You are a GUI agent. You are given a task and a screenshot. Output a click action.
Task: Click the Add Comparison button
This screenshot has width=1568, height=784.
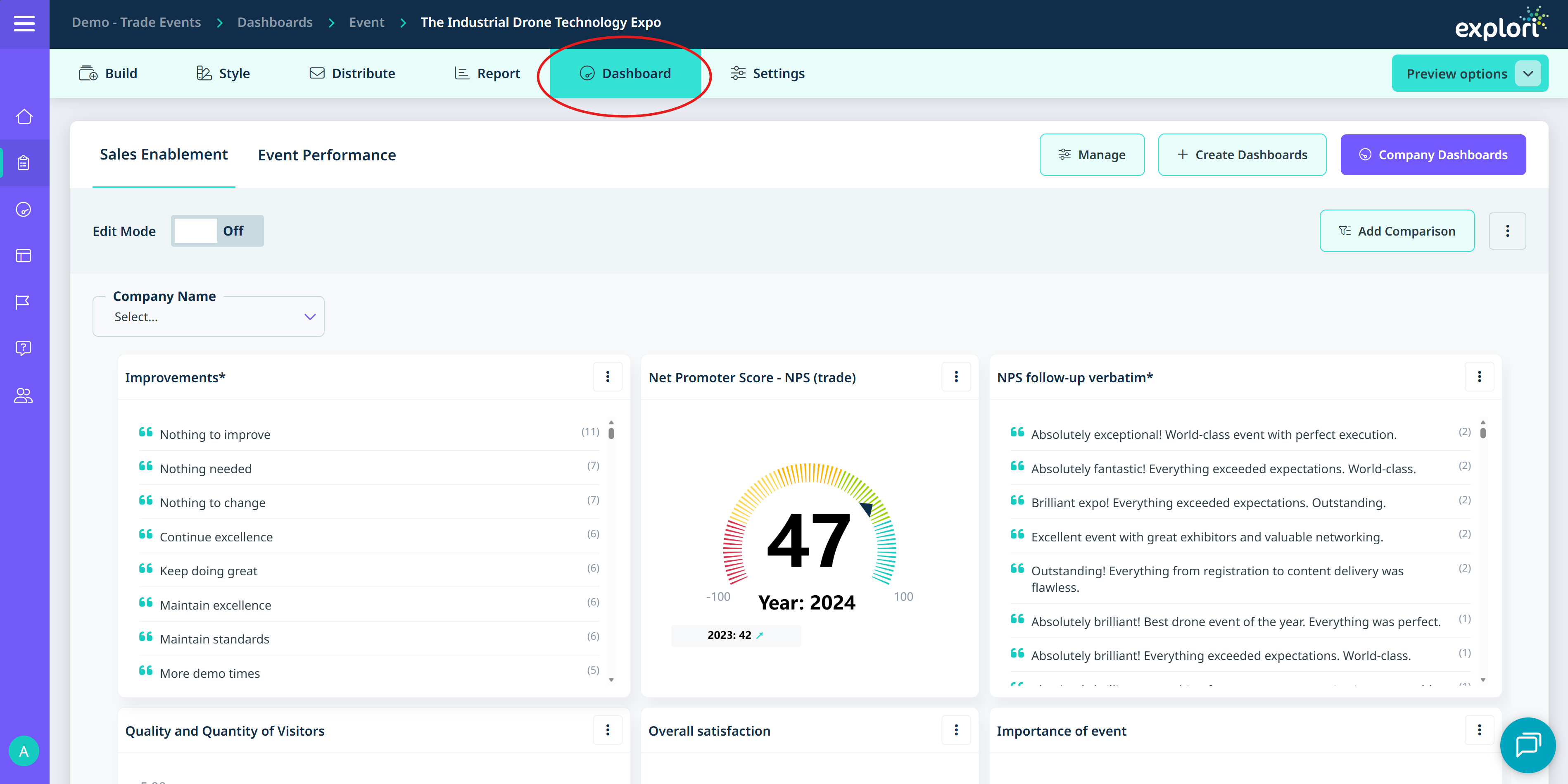click(x=1396, y=231)
